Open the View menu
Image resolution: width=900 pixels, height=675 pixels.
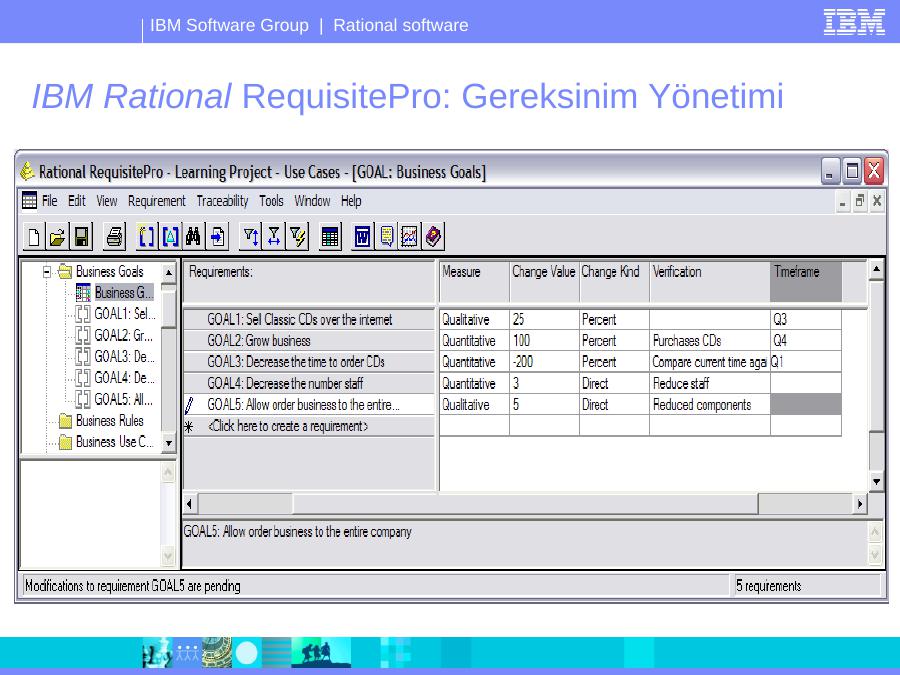point(107,201)
